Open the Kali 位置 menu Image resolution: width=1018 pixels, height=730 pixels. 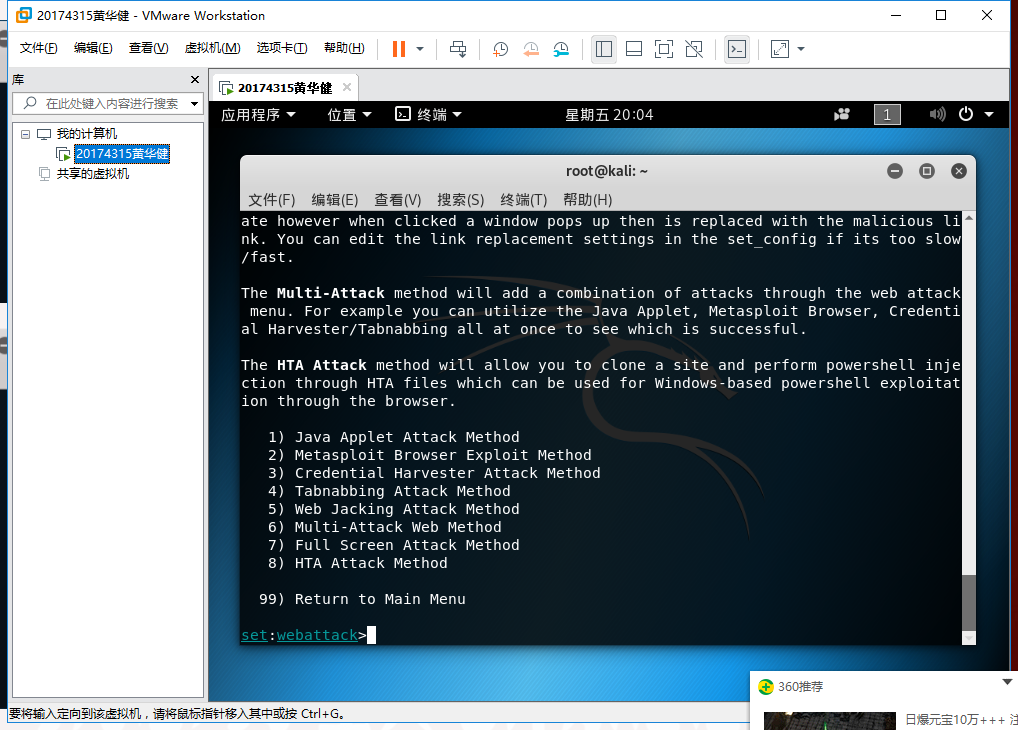[x=349, y=115]
